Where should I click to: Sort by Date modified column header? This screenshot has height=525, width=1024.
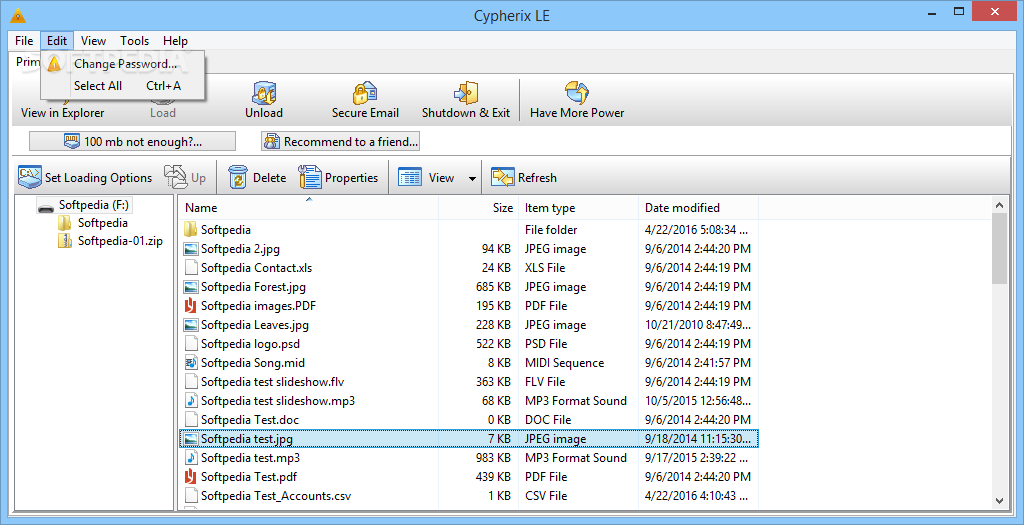tap(698, 208)
